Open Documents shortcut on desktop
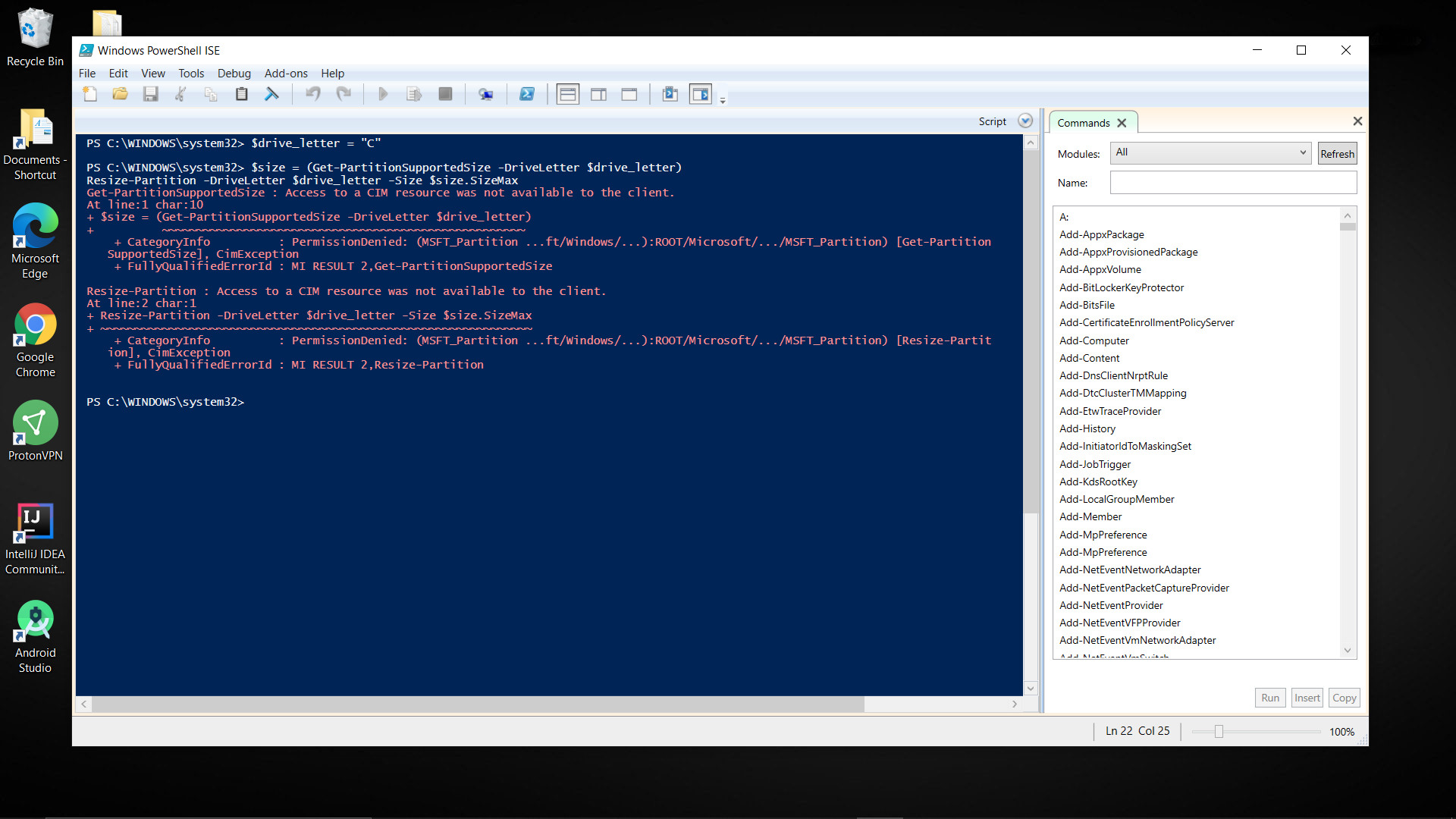 35,144
